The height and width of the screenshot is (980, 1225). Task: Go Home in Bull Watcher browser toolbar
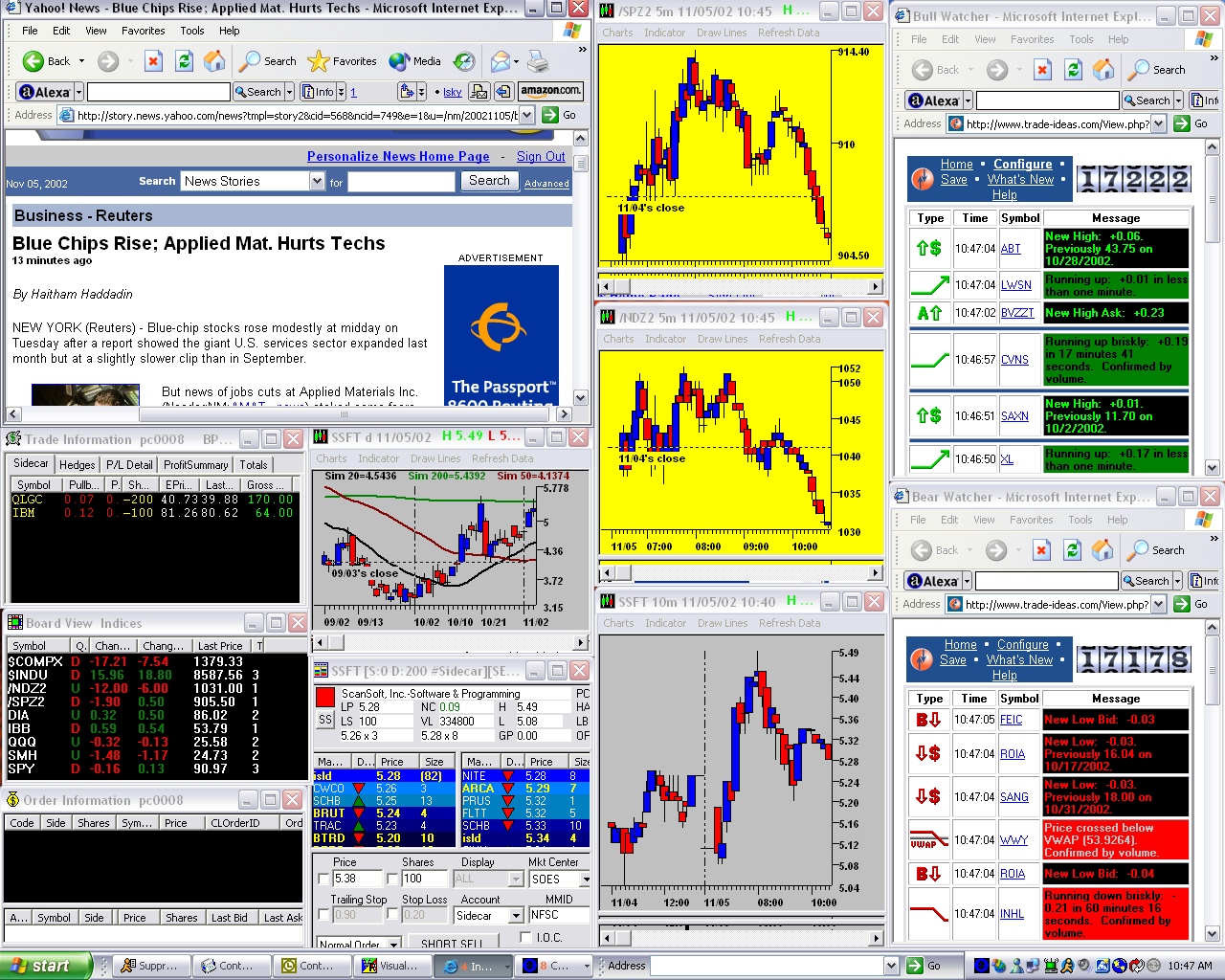(1104, 70)
